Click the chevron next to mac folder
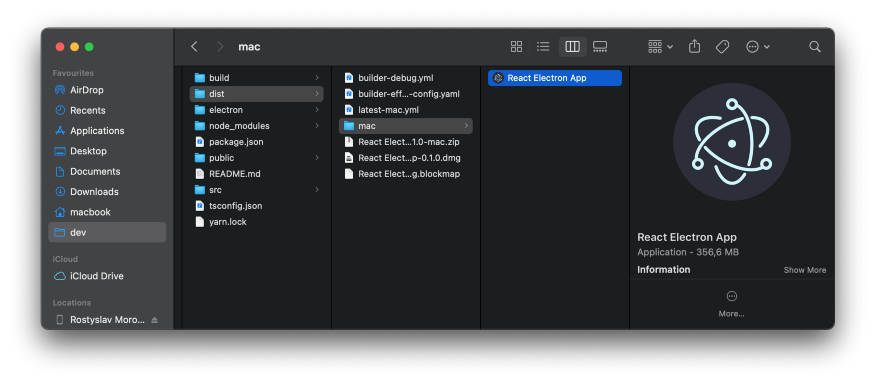The height and width of the screenshot is (383, 875). [466, 126]
